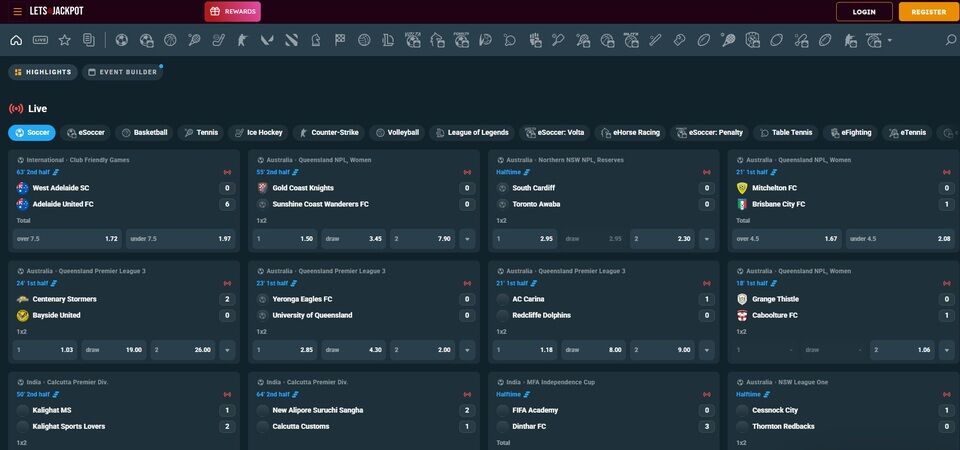Image resolution: width=960 pixels, height=450 pixels.
Task: Select the Counter-Strike soldier icon in top bar
Action: click(x=243, y=40)
